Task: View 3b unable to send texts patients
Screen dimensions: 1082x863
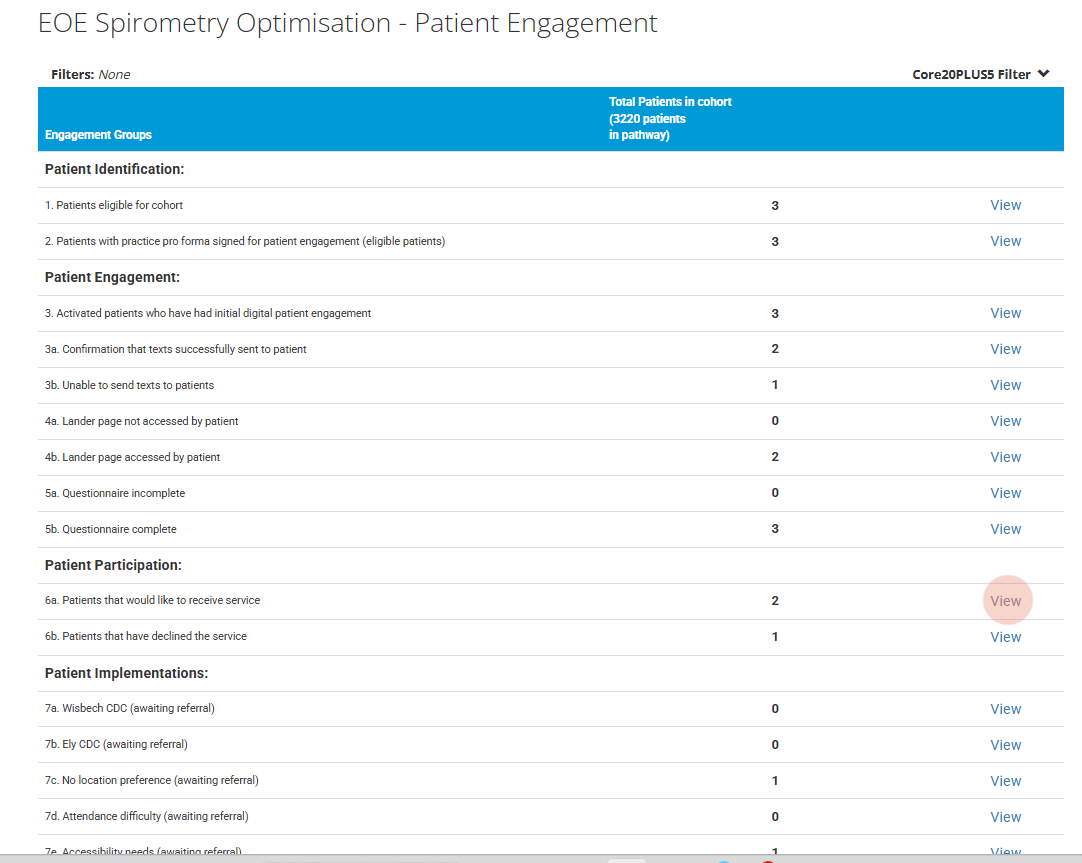Action: pos(1005,385)
